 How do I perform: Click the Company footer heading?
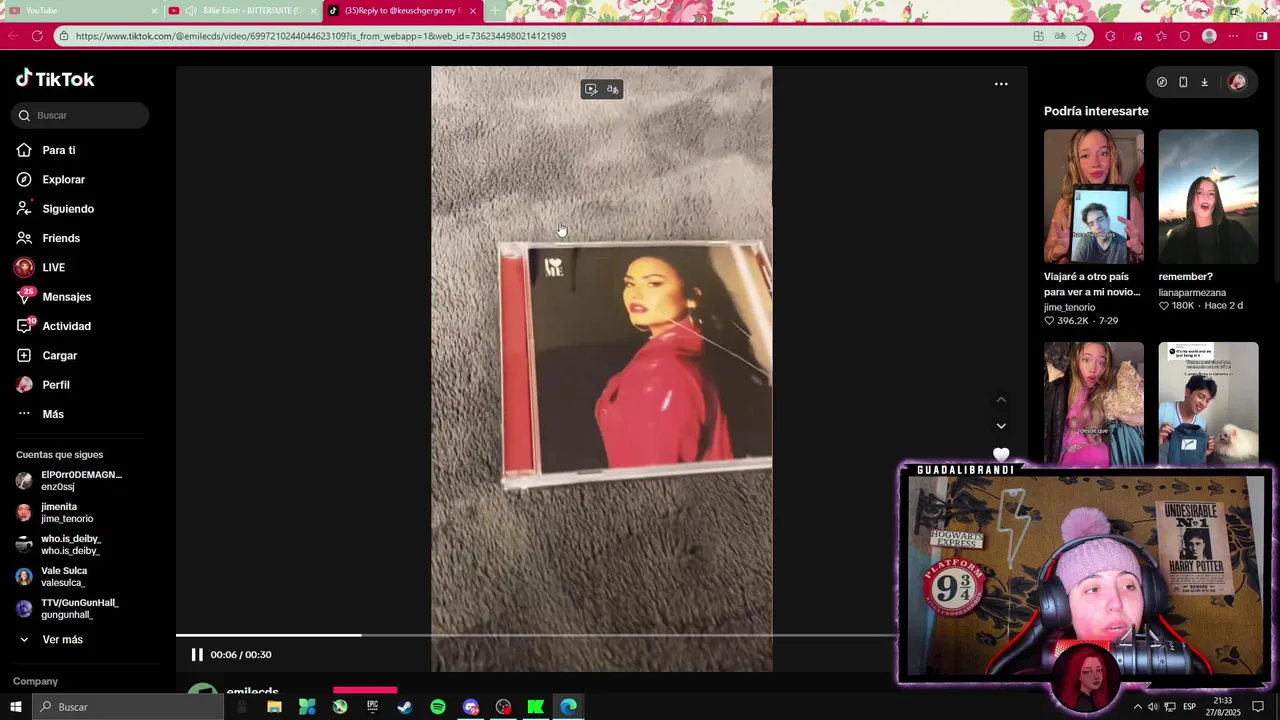(35, 681)
